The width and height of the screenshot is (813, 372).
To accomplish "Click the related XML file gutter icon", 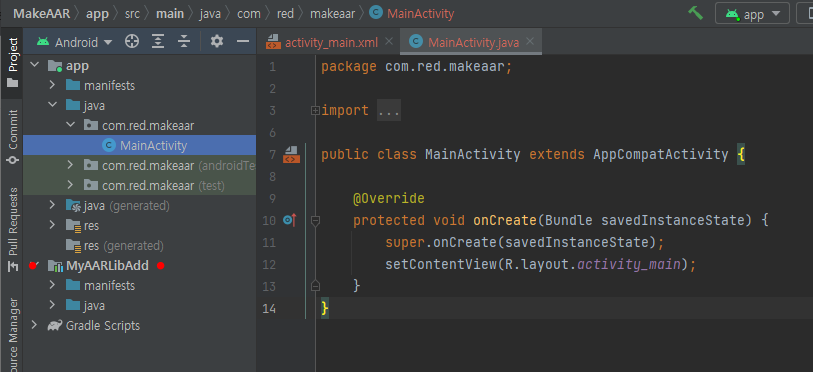I will point(291,154).
